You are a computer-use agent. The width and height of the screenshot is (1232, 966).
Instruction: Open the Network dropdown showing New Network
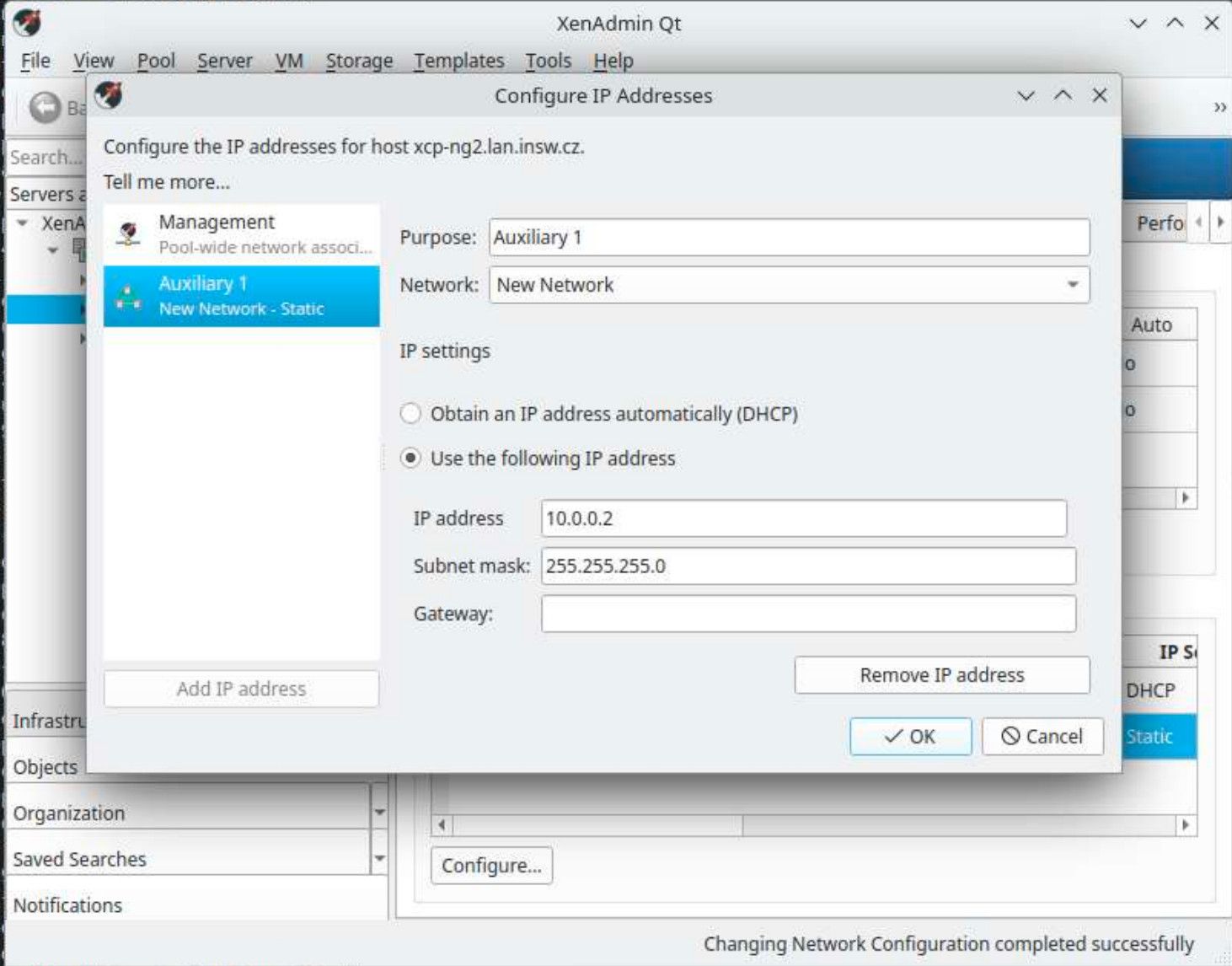tap(789, 285)
